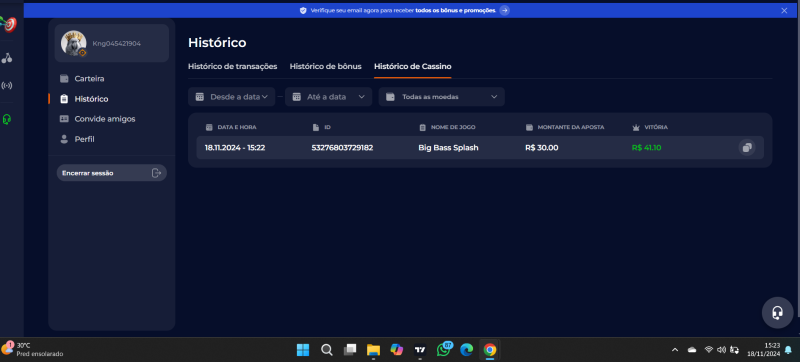Show hidden system tray icons
Viewport: 800px width, 362px height.
(x=675, y=350)
